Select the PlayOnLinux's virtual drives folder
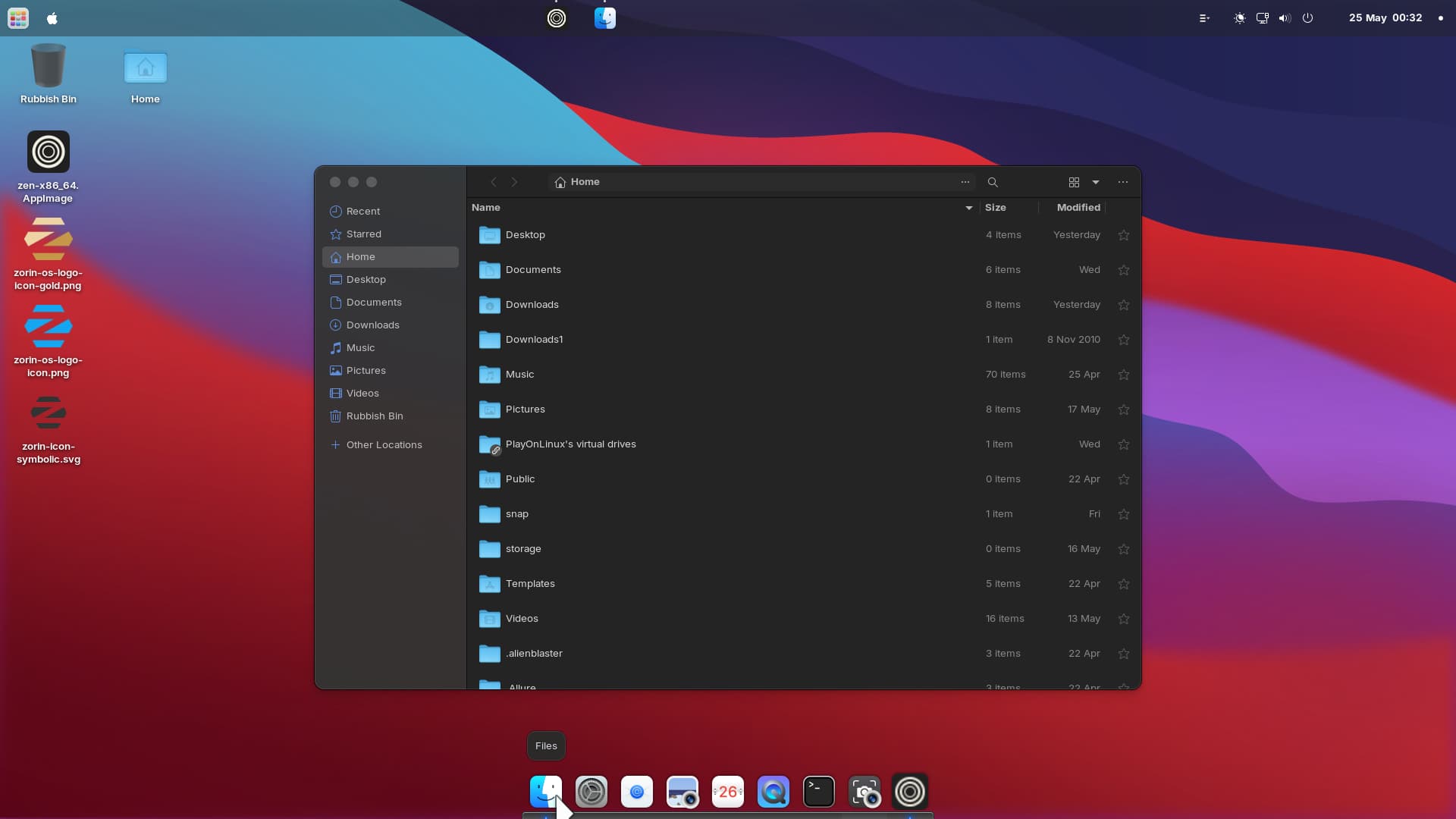This screenshot has width=1456, height=819. pos(804,444)
